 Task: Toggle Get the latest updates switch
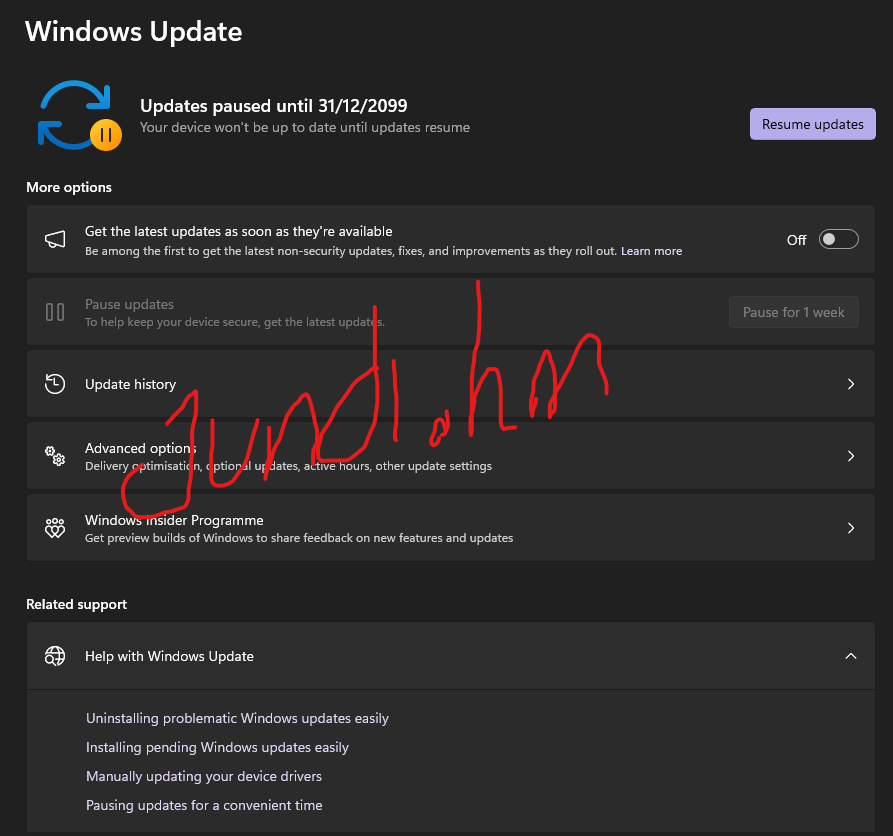point(838,239)
